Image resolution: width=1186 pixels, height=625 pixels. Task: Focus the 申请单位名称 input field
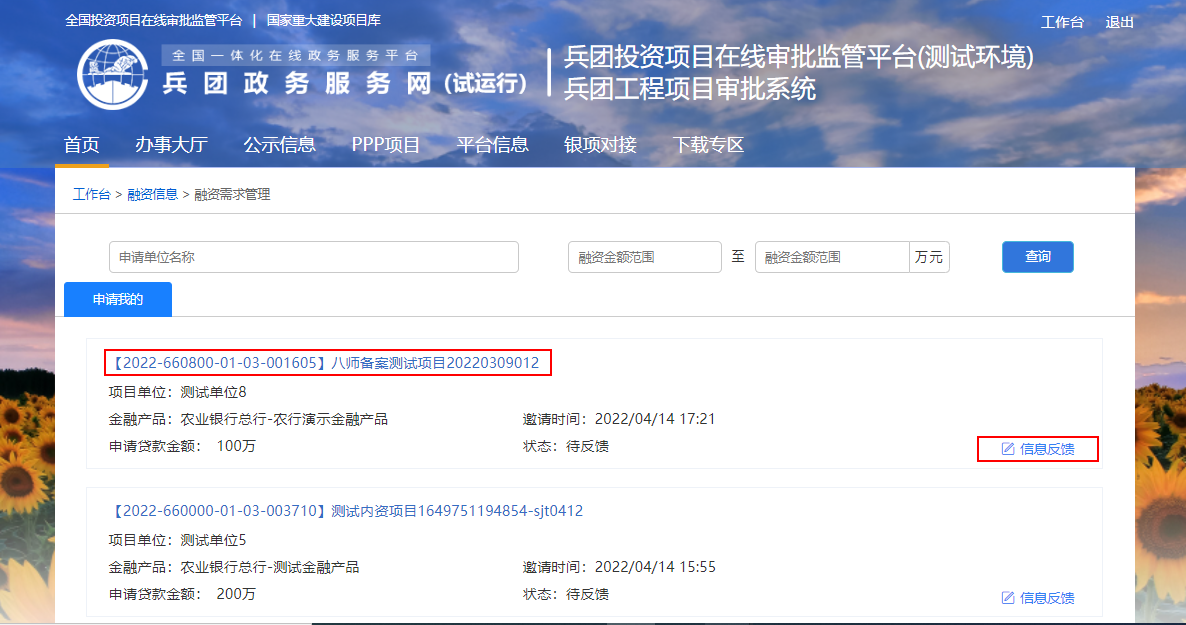pyautogui.click(x=313, y=257)
